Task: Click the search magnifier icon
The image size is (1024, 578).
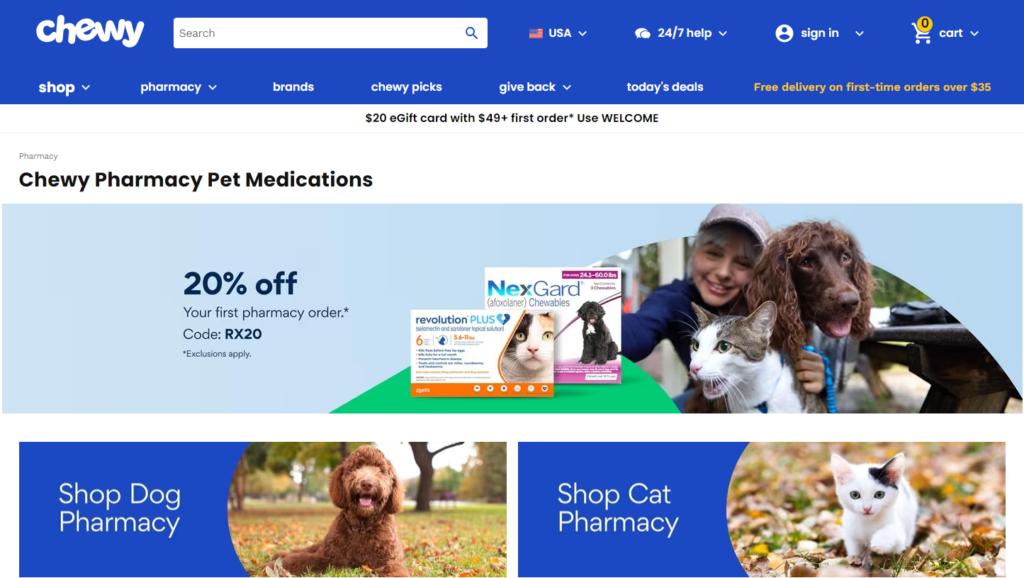Action: [x=472, y=33]
